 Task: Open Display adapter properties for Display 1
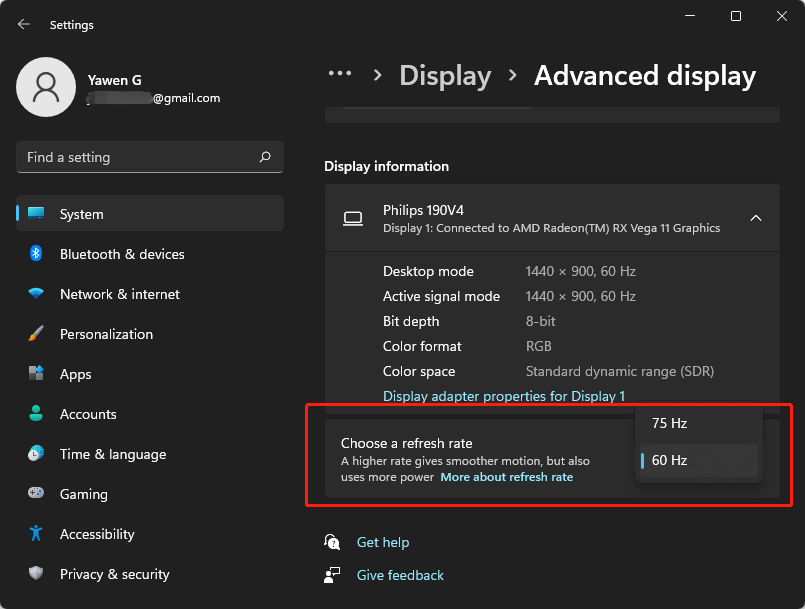click(504, 396)
